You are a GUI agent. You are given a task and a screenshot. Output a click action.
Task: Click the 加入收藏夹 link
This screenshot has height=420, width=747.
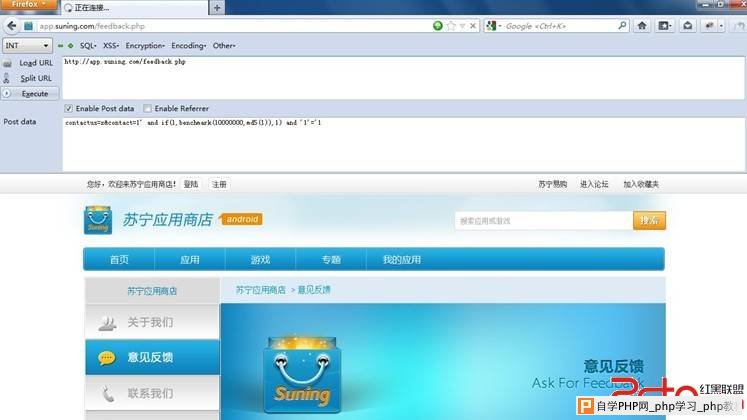coord(641,184)
